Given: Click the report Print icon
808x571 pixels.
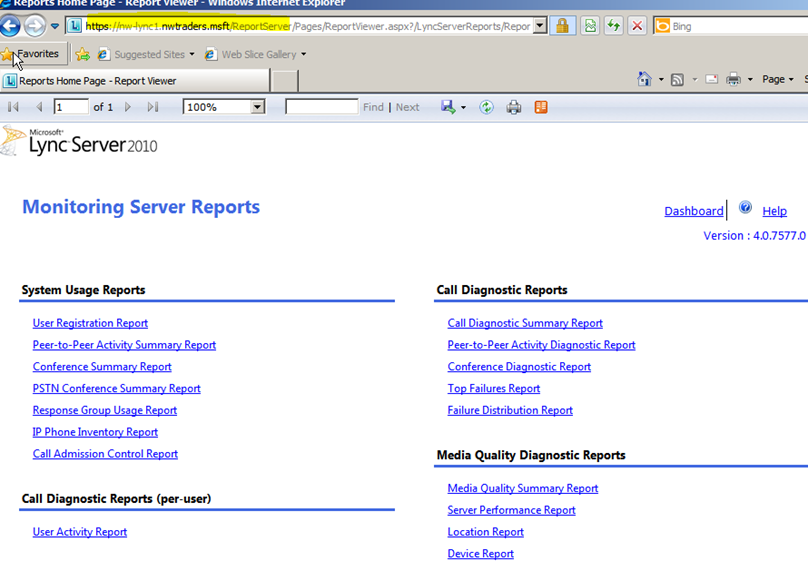Looking at the screenshot, I should tap(514, 107).
